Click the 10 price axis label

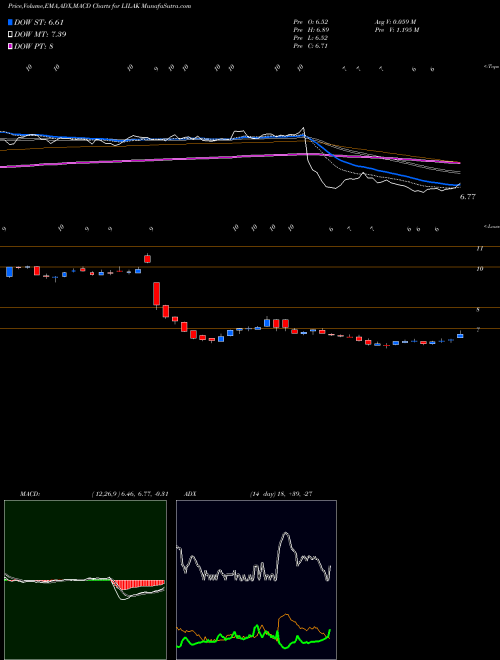tap(479, 269)
